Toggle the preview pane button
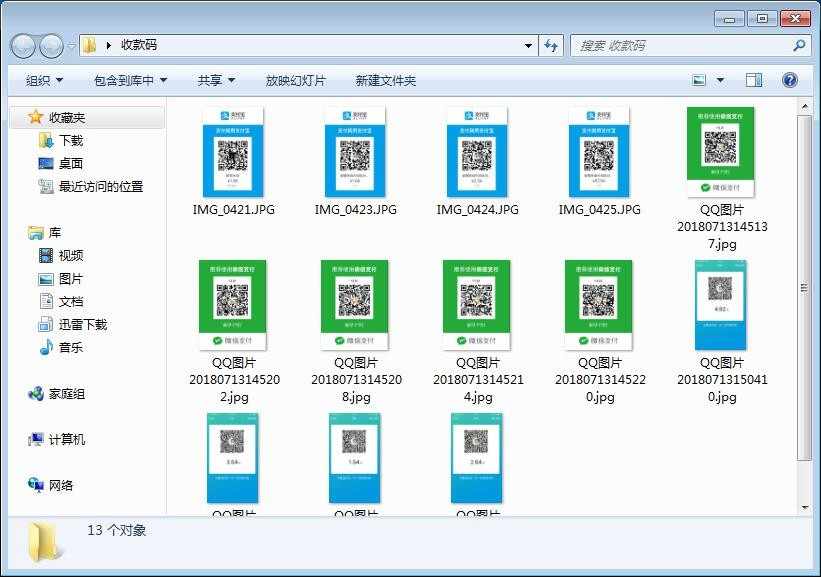This screenshot has width=821, height=577. tap(753, 80)
